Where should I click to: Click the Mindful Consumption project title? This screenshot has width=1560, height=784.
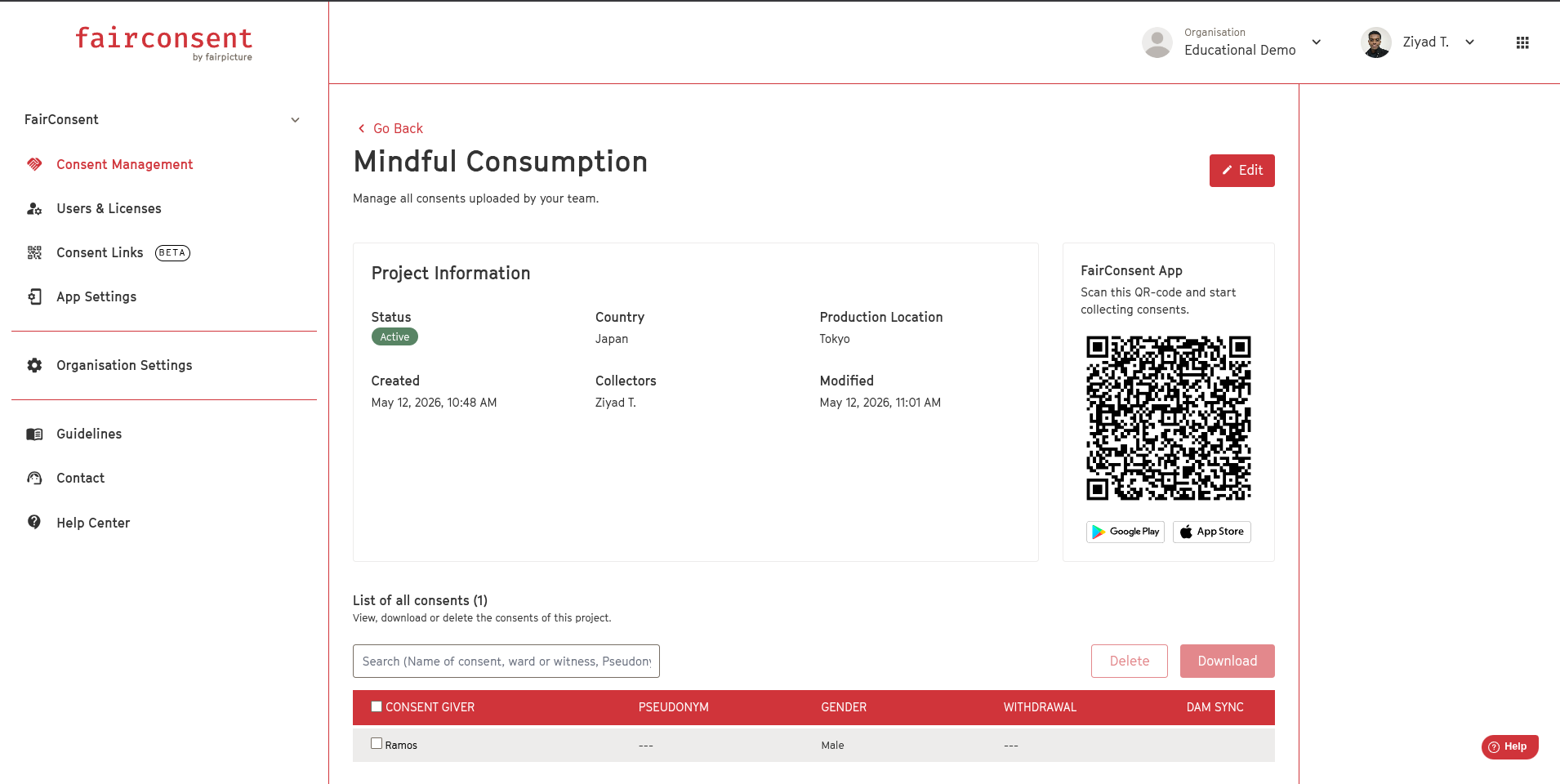pyautogui.click(x=501, y=162)
